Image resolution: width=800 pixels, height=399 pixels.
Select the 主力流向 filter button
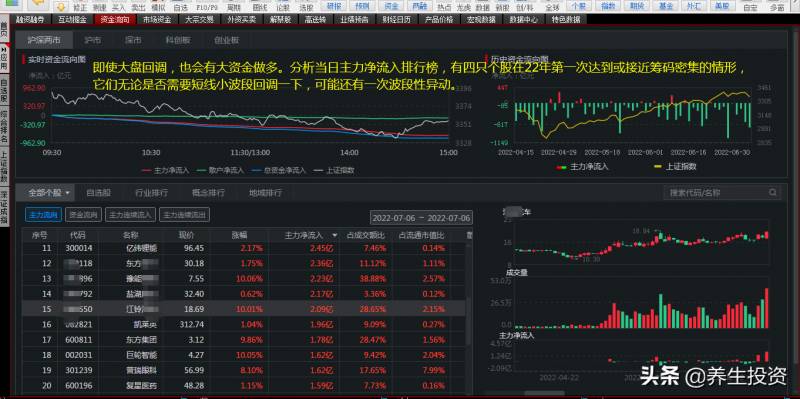tap(43, 215)
